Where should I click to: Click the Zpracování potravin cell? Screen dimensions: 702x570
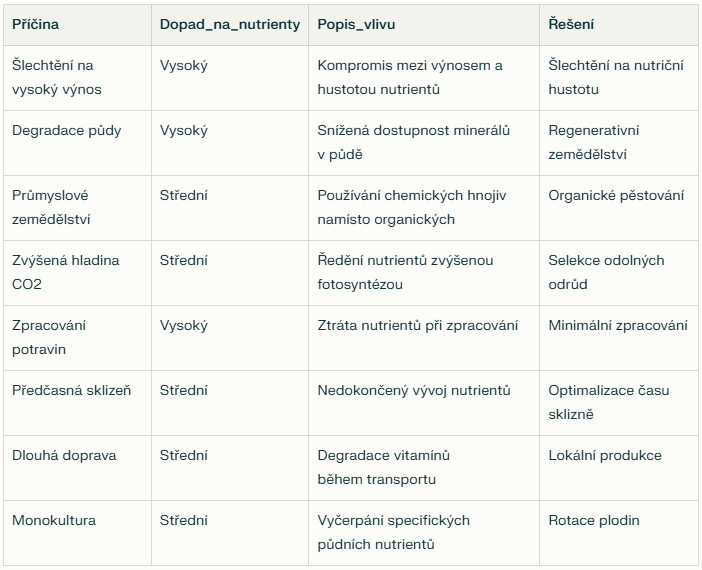click(x=77, y=338)
